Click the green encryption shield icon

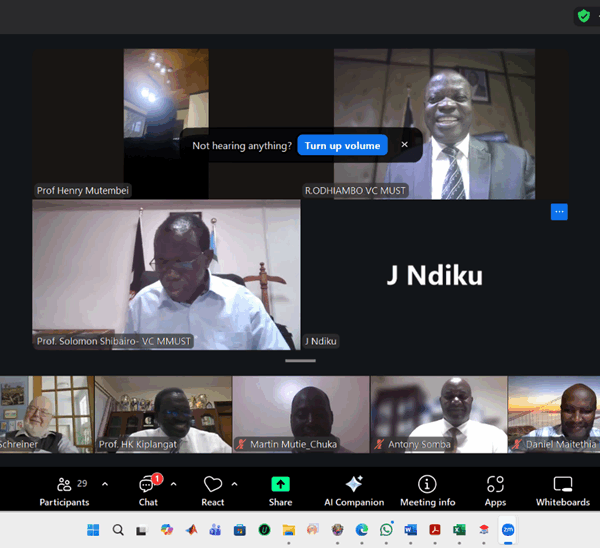click(584, 16)
